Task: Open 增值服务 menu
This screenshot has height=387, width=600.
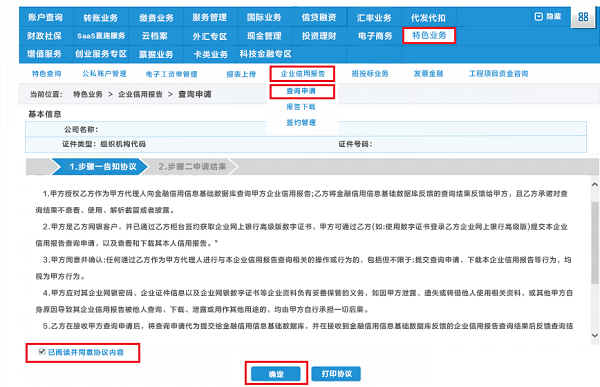Action: [44, 54]
